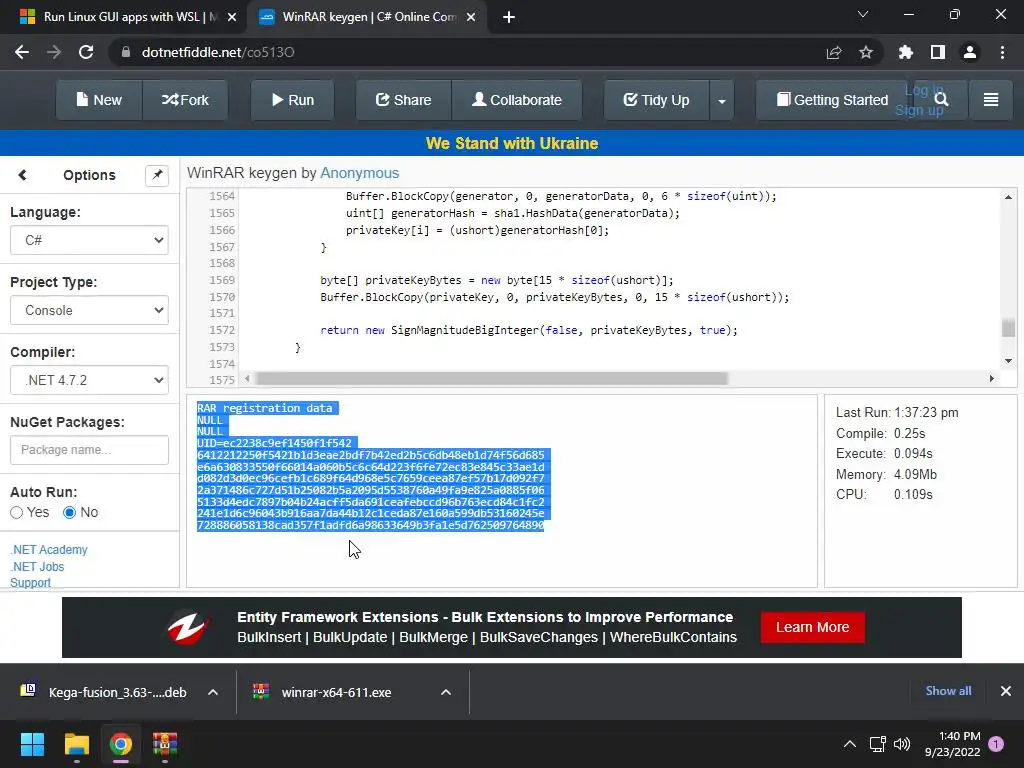Select Yes for Auto Run
1024x768 pixels.
coord(17,513)
